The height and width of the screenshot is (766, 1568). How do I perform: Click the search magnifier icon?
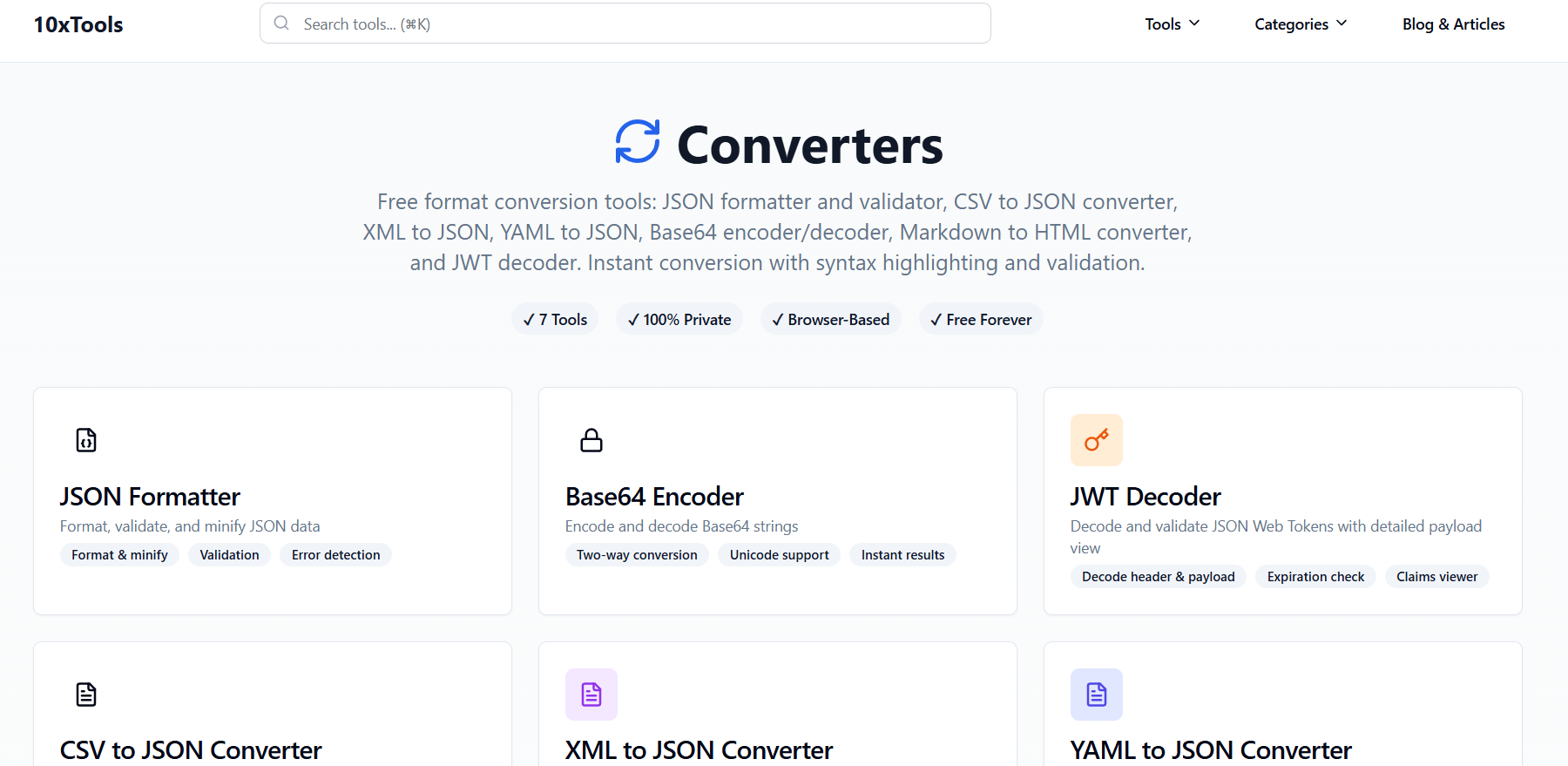tap(281, 24)
